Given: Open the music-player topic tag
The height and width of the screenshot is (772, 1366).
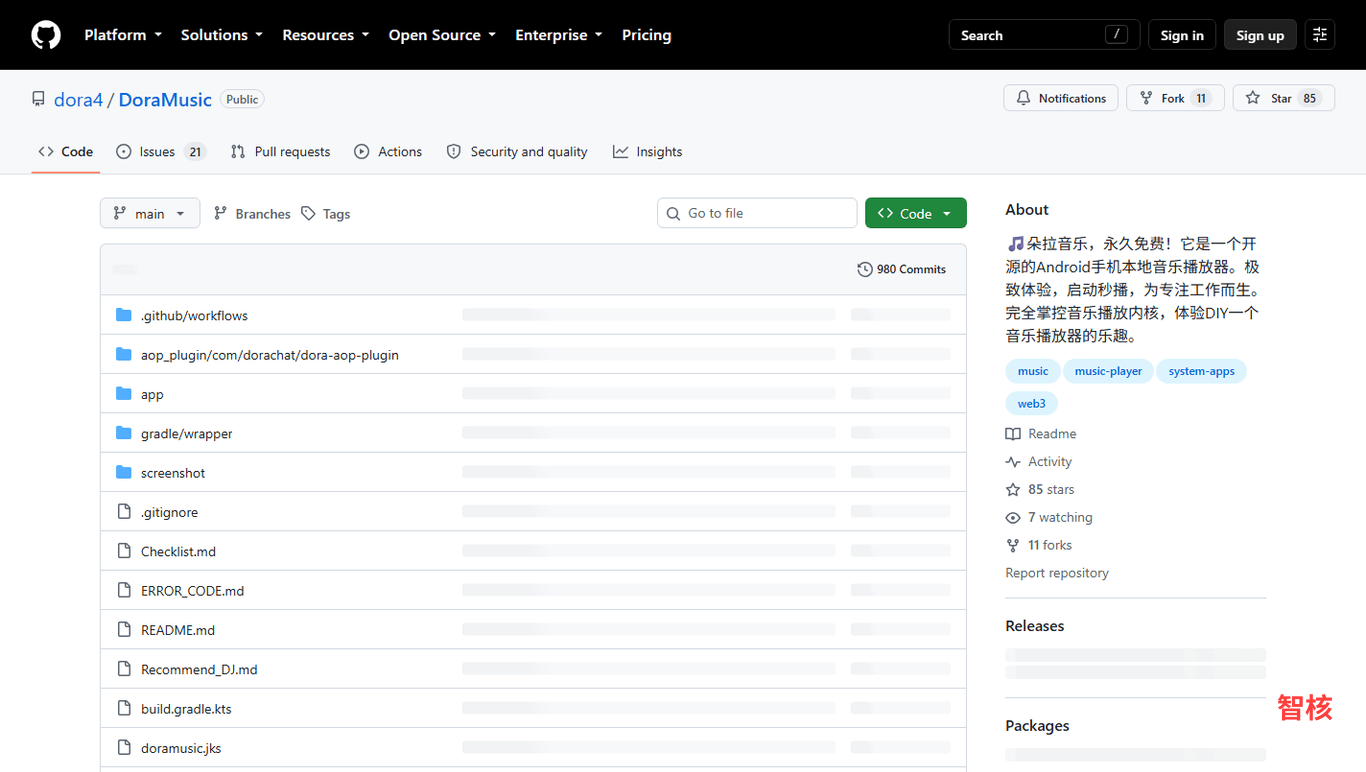Looking at the screenshot, I should pyautogui.click(x=1108, y=371).
